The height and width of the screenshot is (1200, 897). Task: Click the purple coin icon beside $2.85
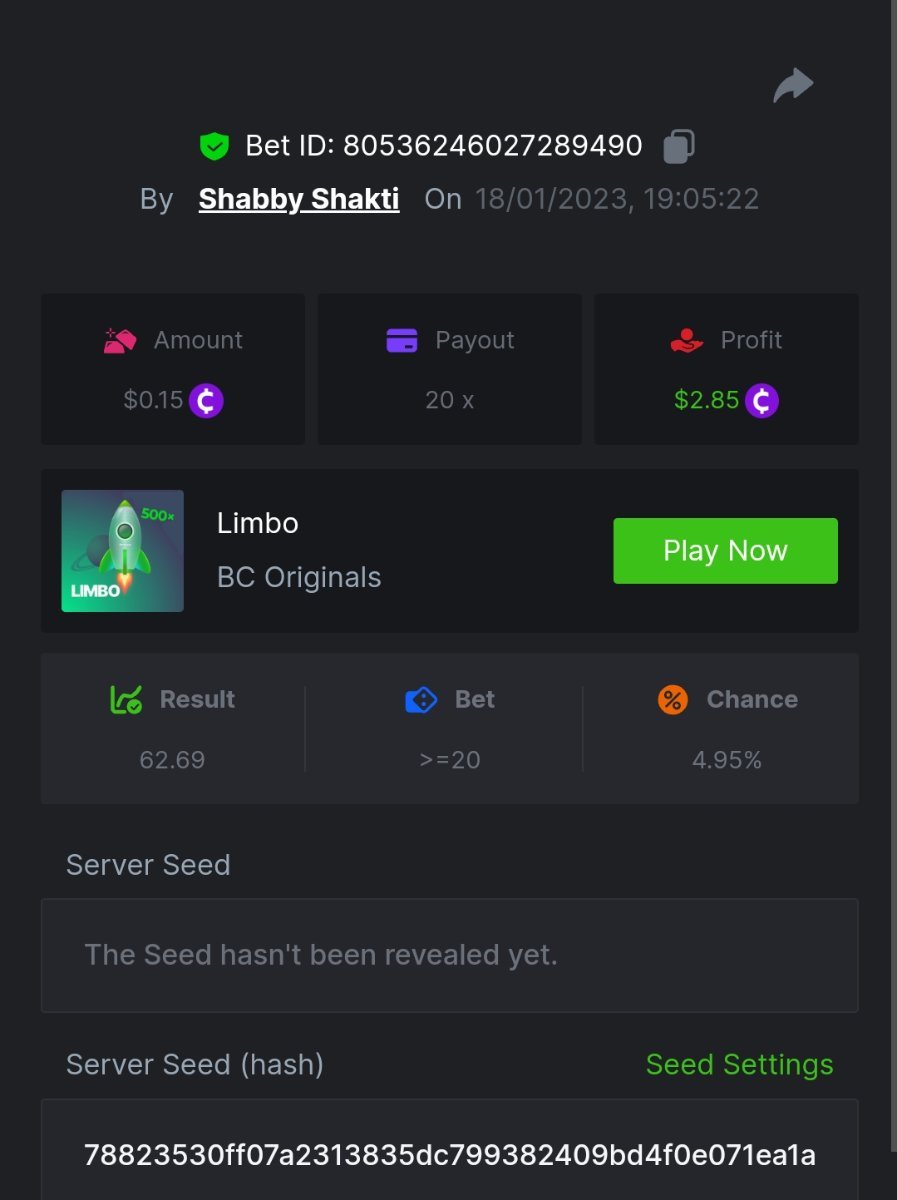(761, 401)
